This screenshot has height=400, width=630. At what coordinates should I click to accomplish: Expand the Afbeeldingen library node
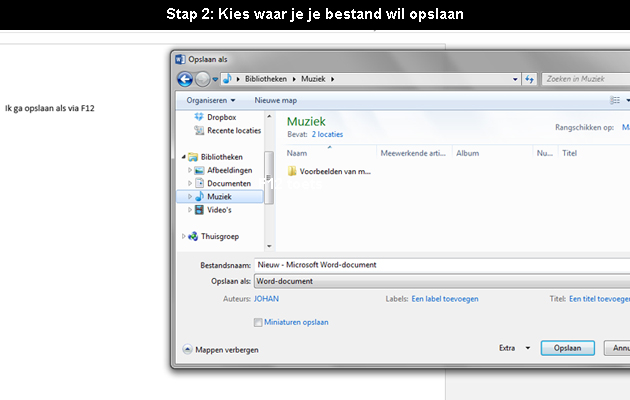point(190,170)
